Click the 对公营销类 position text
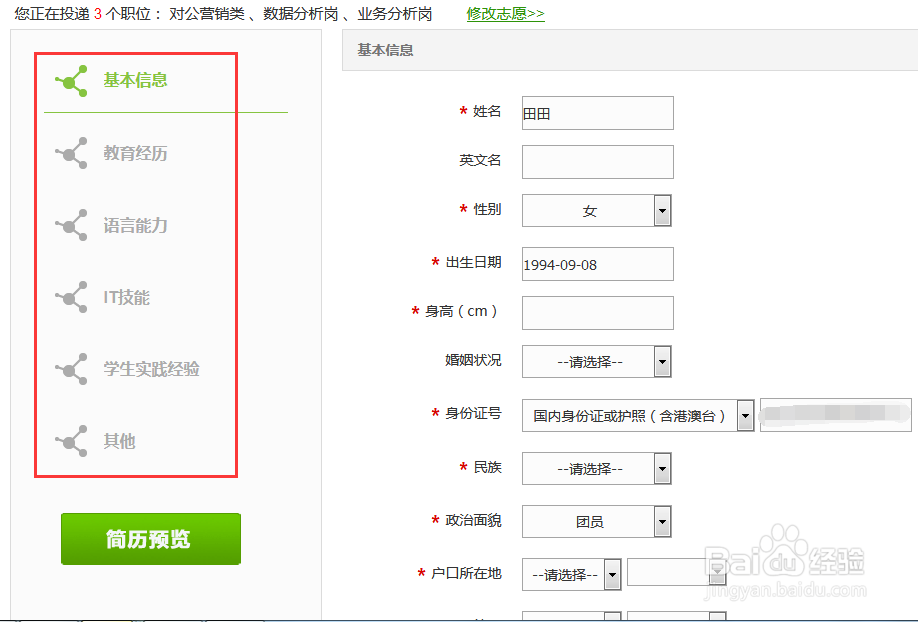 coord(207,13)
